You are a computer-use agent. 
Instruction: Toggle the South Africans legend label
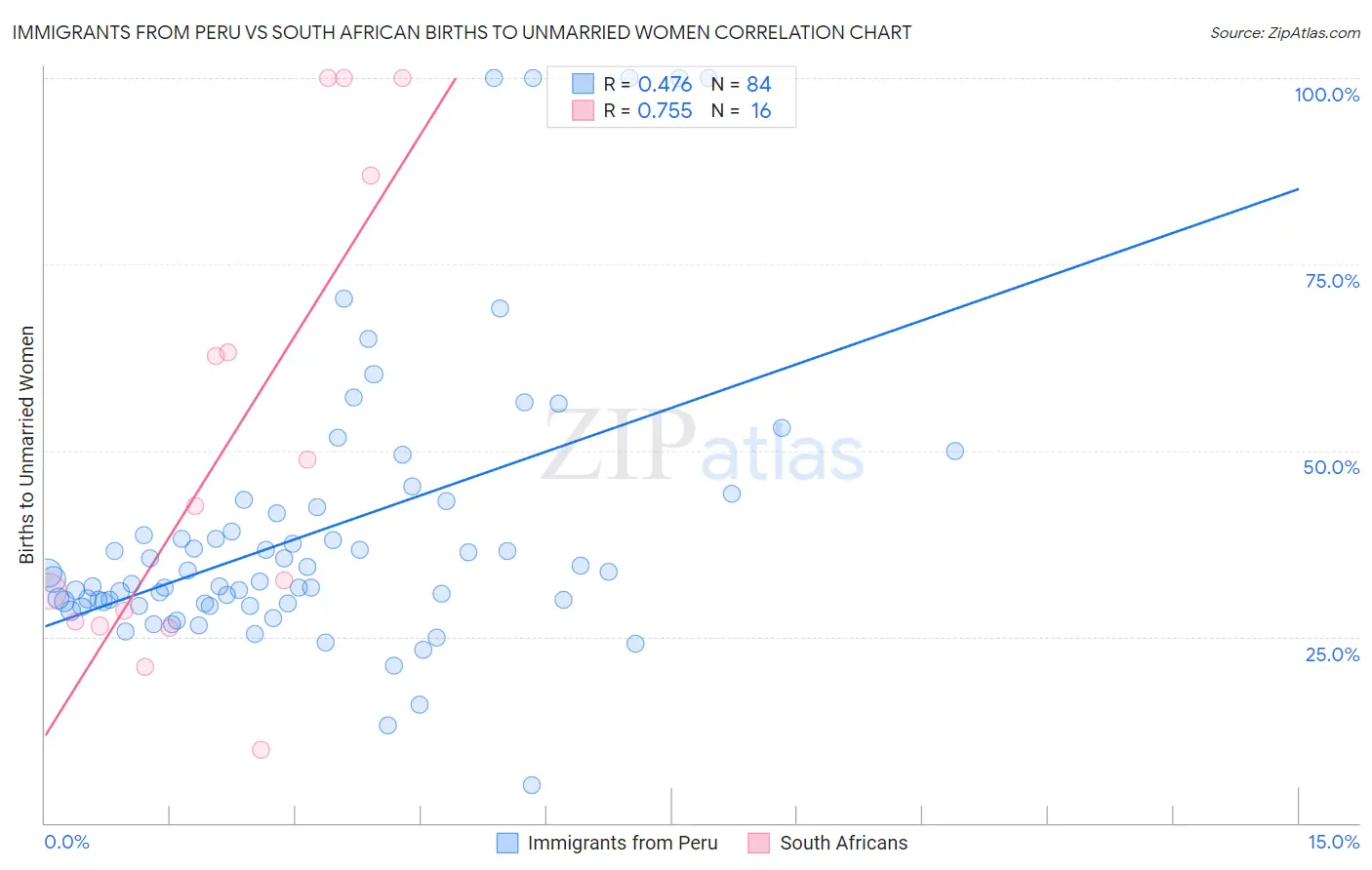coord(843,843)
